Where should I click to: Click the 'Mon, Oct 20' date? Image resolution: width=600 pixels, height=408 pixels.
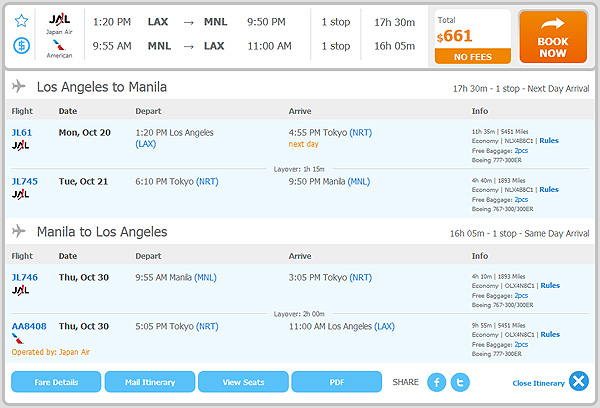pyautogui.click(x=85, y=132)
